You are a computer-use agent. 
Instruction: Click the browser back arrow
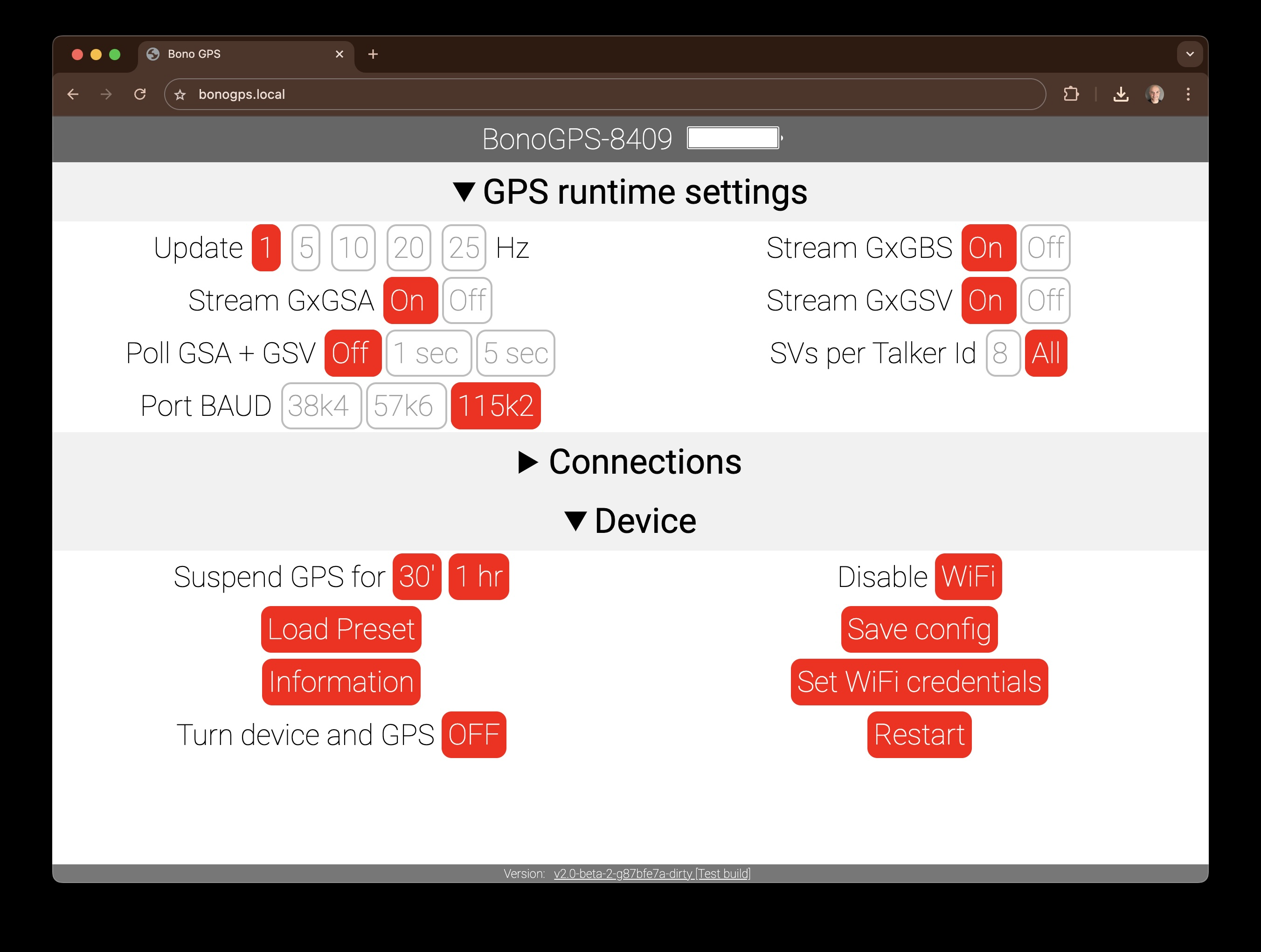pos(73,94)
